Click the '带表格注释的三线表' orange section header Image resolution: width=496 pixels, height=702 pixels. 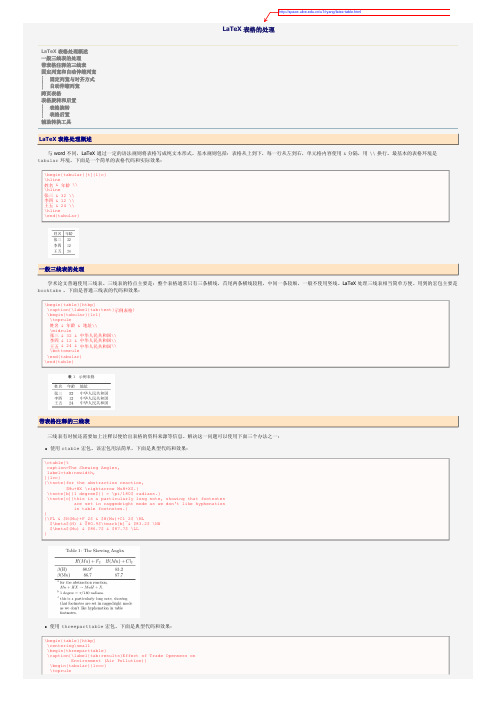248,421
